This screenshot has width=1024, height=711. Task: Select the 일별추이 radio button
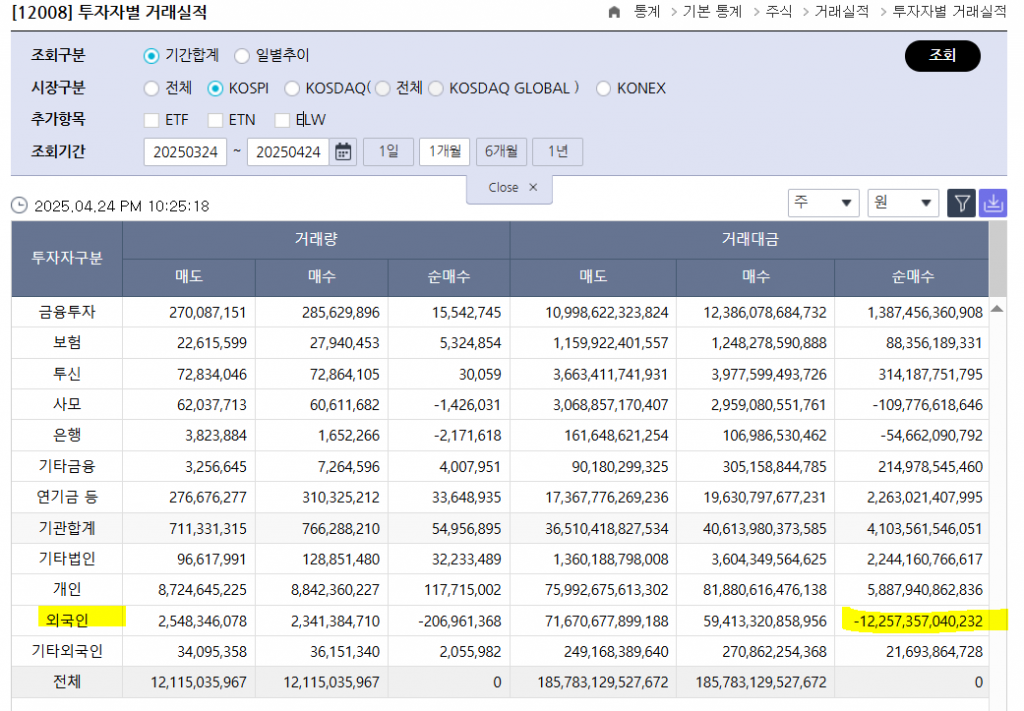[242, 56]
